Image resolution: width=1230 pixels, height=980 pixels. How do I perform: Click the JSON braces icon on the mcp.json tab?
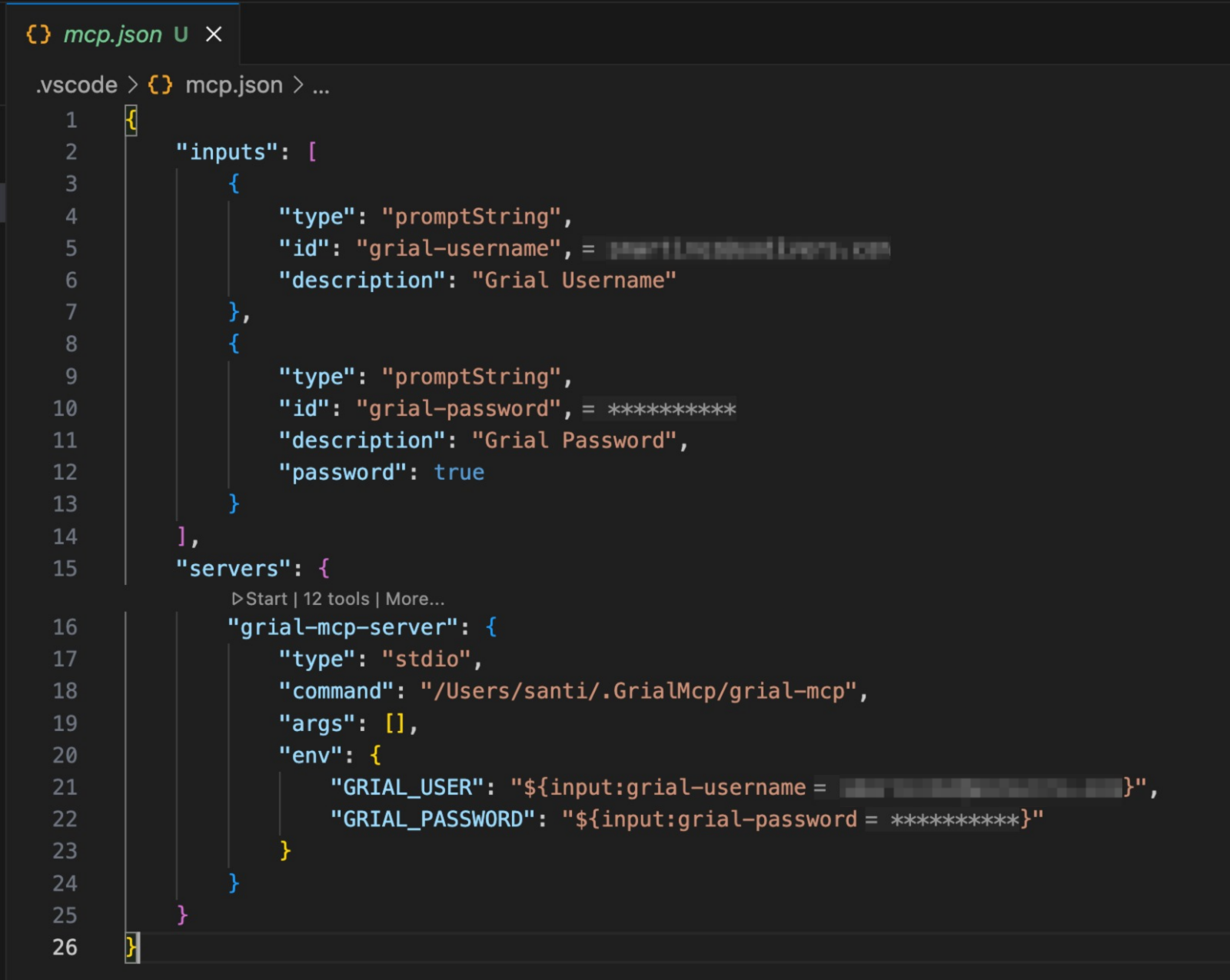tap(37, 34)
